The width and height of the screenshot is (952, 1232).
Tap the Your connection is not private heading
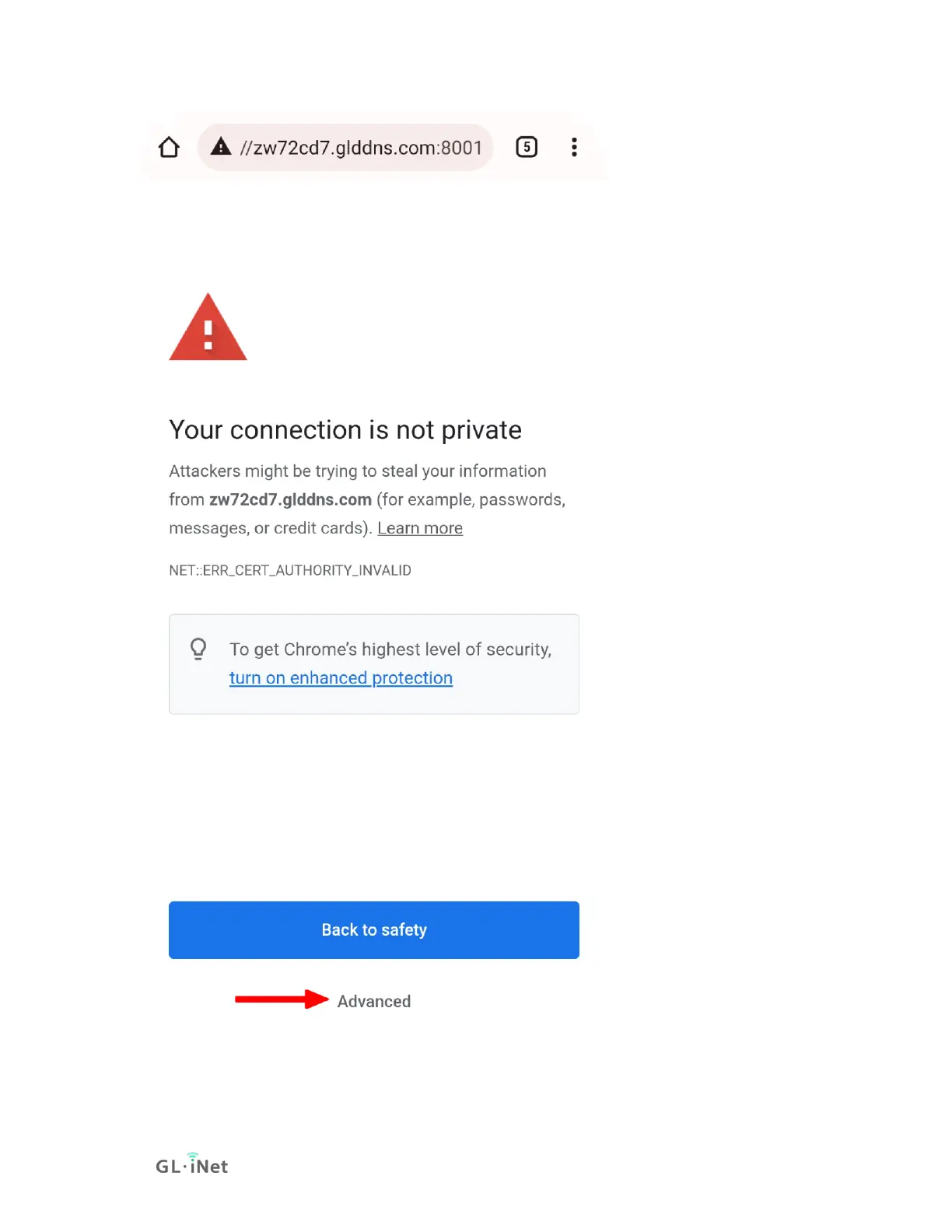(x=345, y=430)
